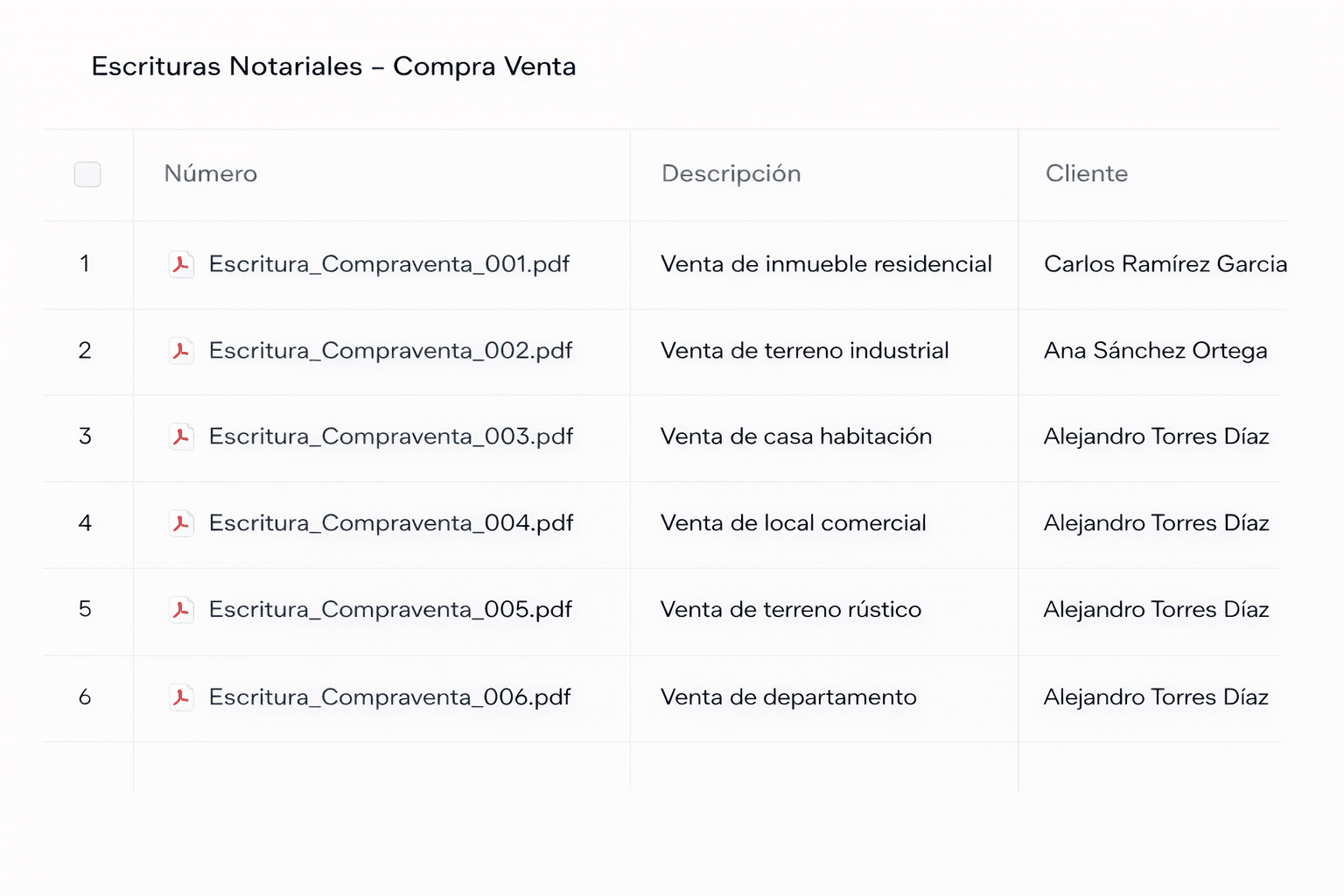Click PDF icon for Escritura_Compraventa_002.pdf

tap(181, 351)
